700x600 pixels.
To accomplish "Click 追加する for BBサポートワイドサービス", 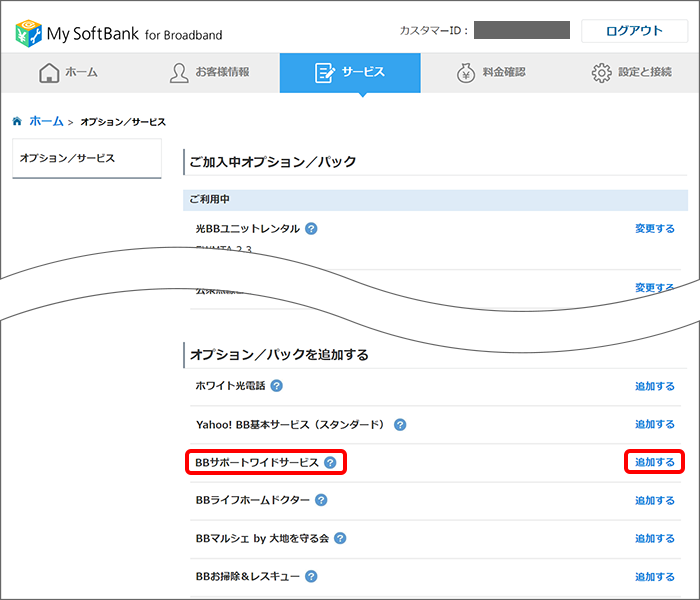I will click(x=654, y=462).
